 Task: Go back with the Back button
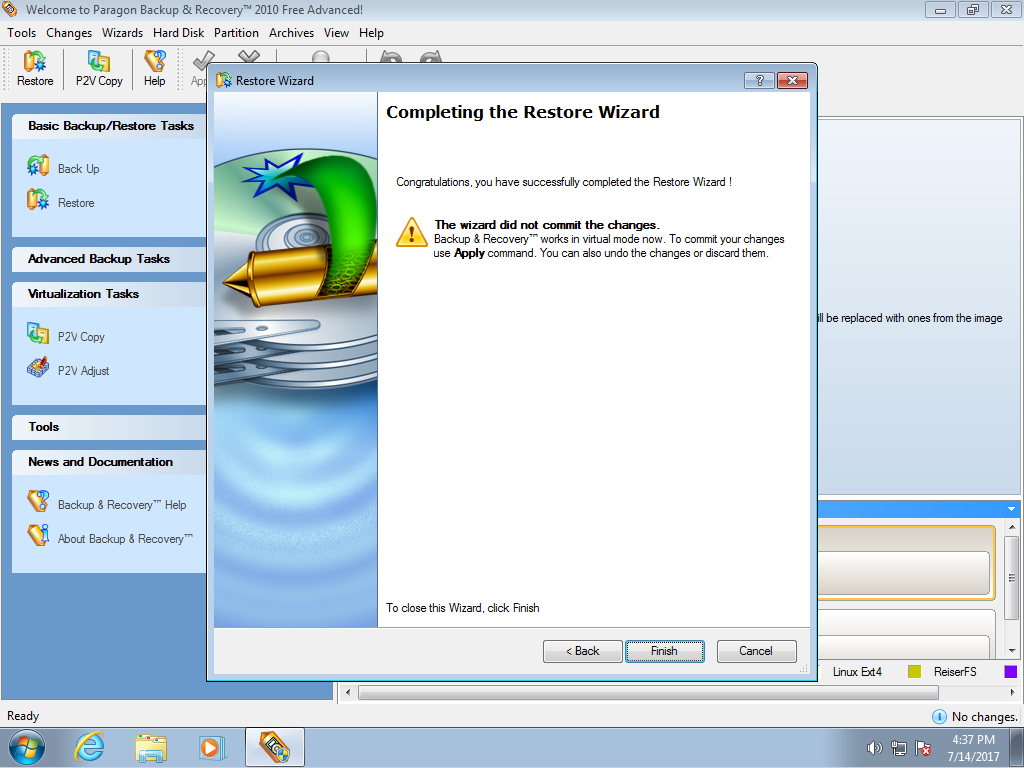point(582,651)
